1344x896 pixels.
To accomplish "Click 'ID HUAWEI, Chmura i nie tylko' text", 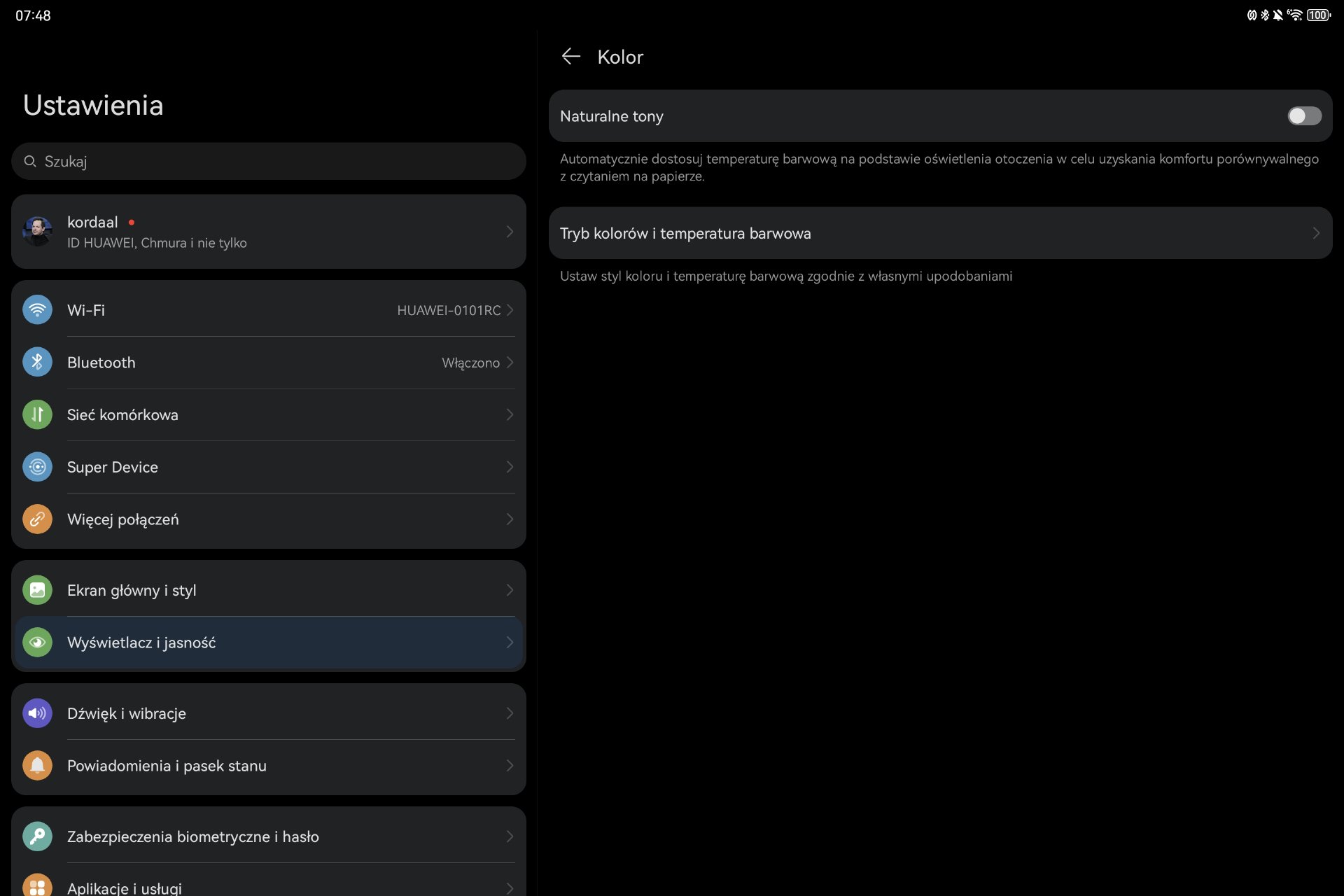I will tap(157, 243).
